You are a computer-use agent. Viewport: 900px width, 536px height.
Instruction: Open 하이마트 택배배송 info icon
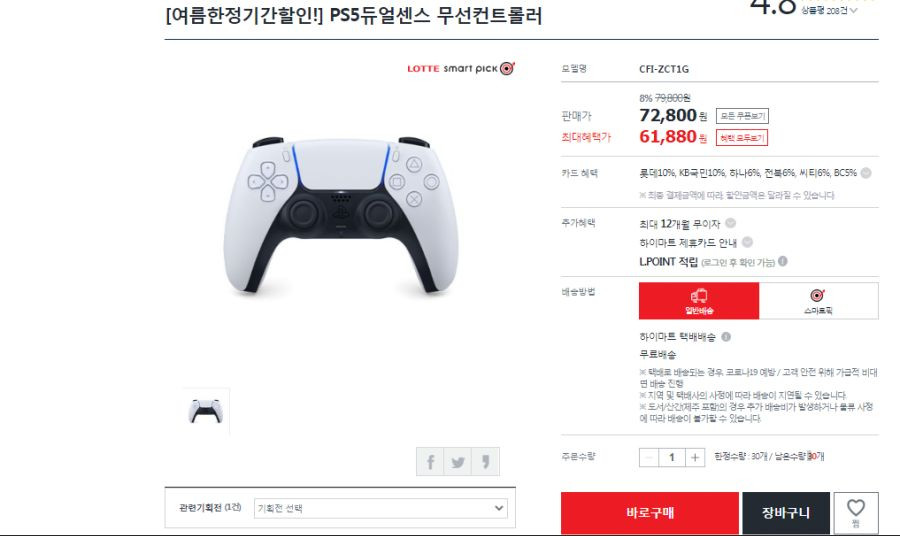(x=726, y=337)
